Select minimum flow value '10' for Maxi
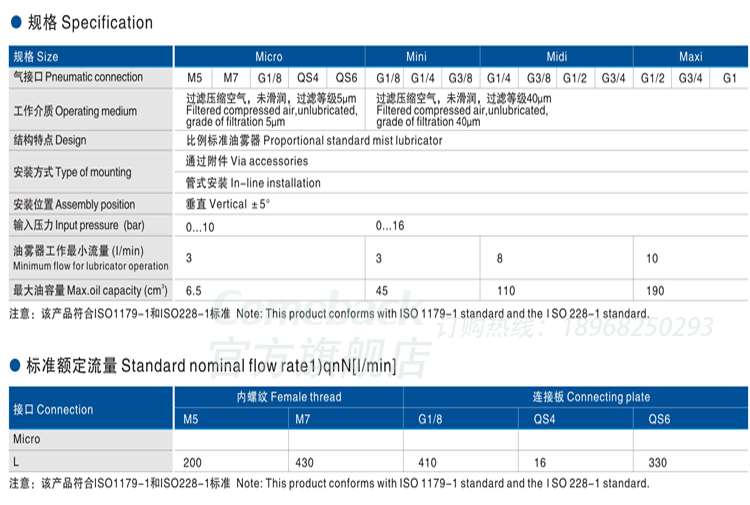750x505 pixels. click(652, 258)
